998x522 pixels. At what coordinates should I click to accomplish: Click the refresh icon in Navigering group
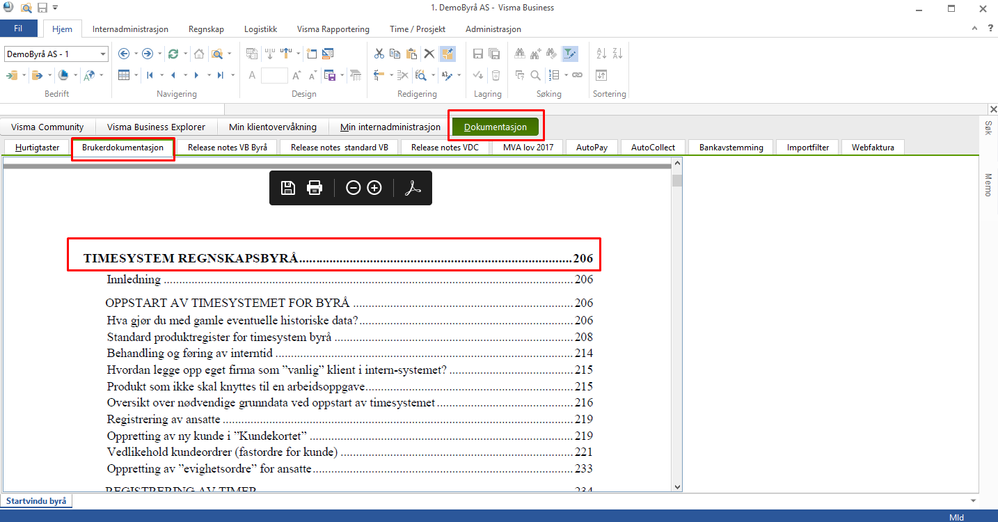coord(173,54)
